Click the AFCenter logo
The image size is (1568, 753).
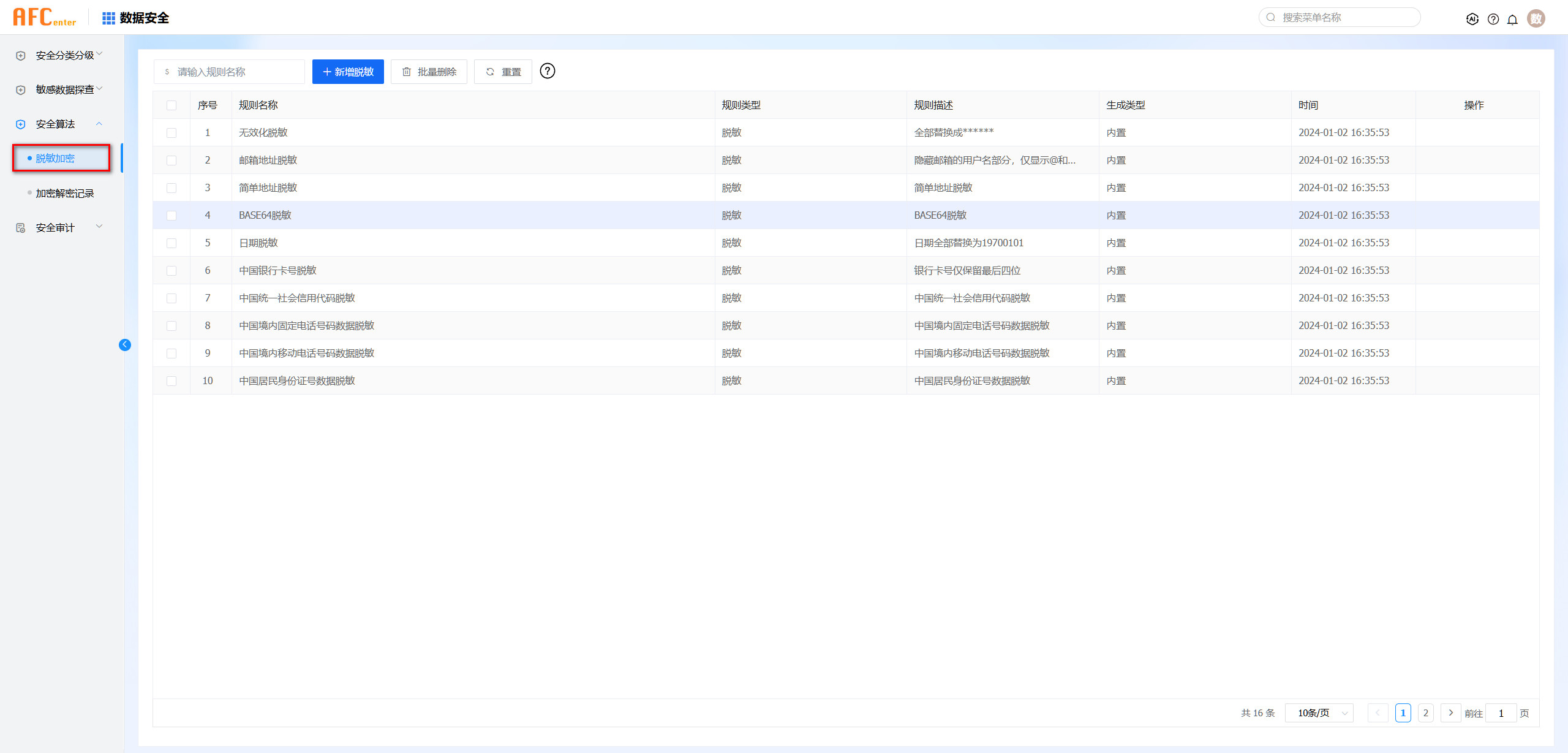44,17
